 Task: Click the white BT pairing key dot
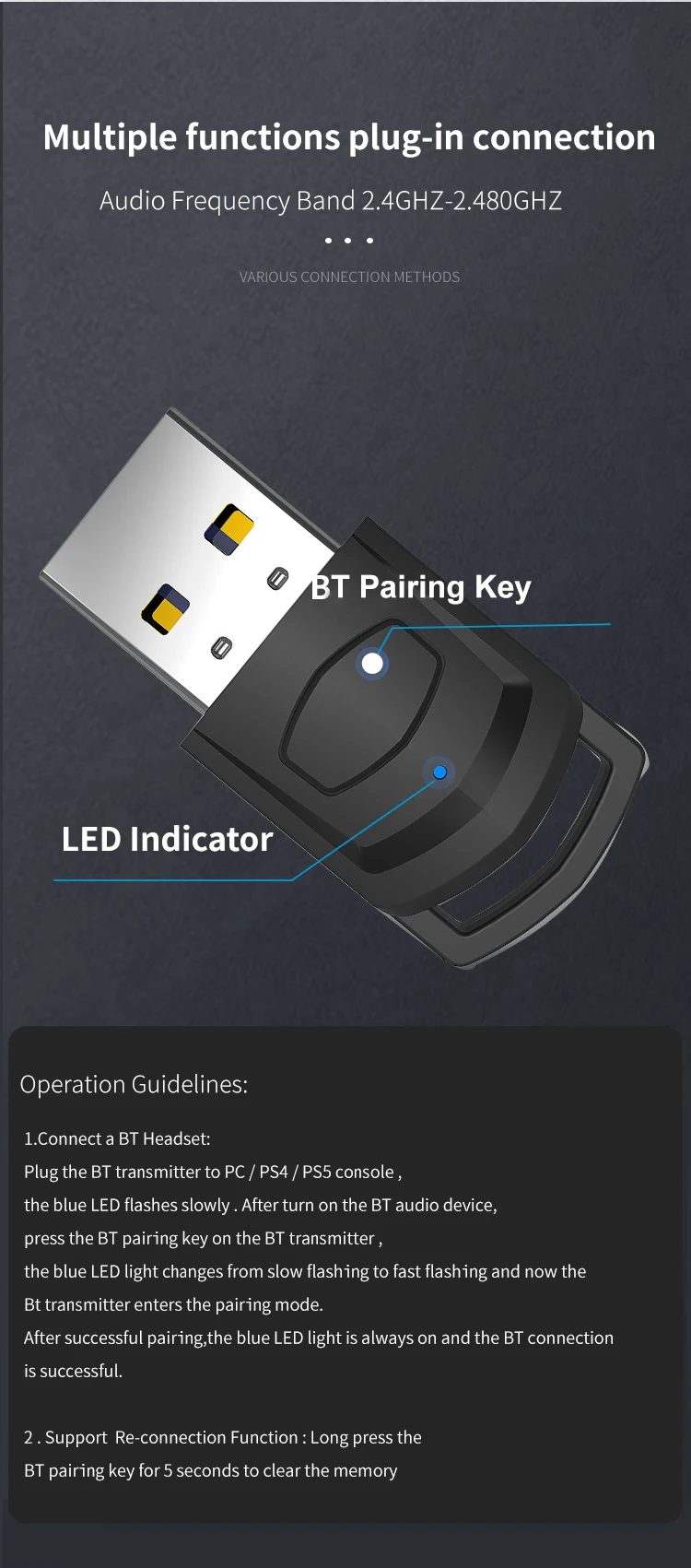click(x=372, y=663)
